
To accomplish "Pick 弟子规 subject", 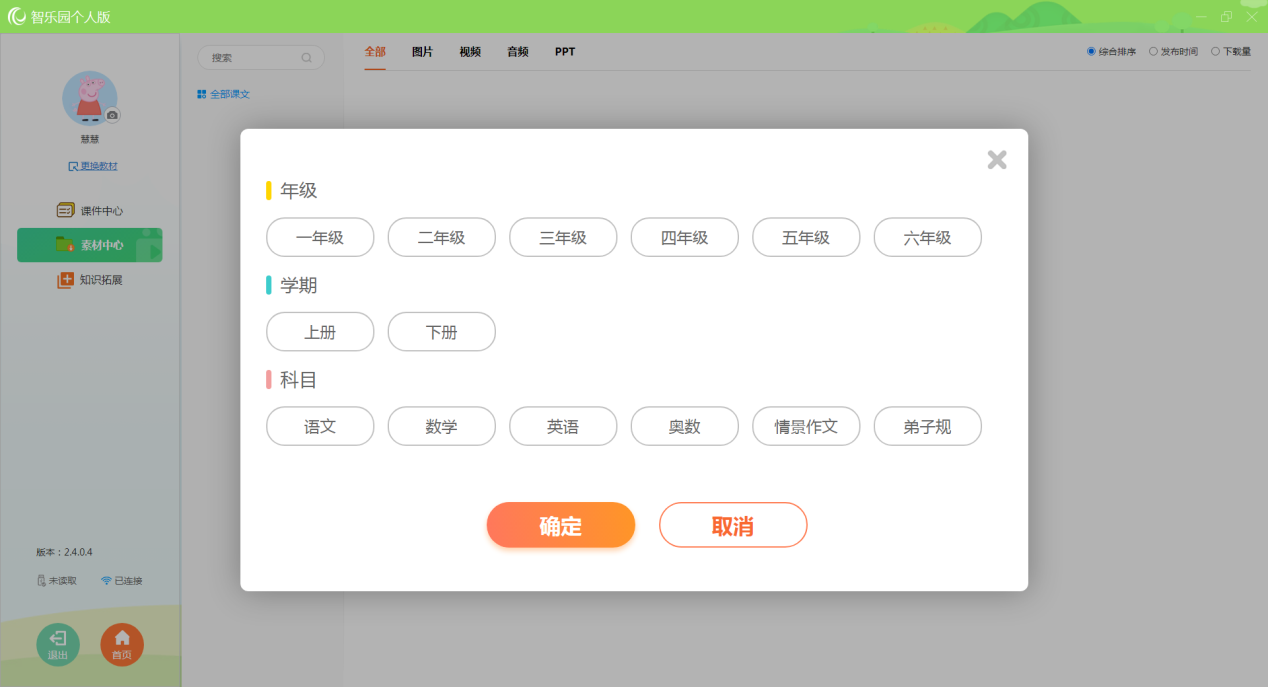I will click(x=928, y=426).
